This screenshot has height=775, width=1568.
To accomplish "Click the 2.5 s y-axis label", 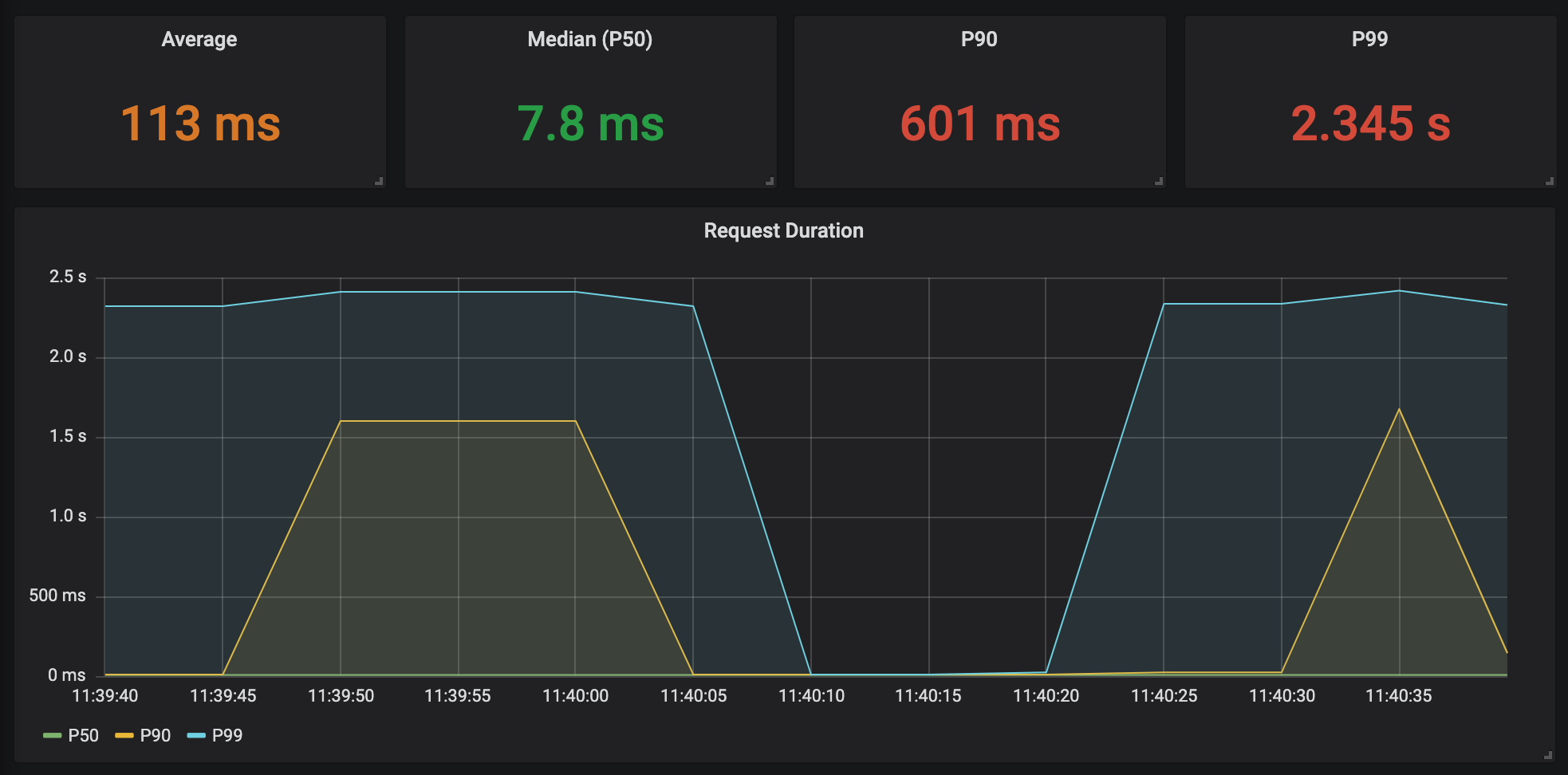I will [68, 277].
